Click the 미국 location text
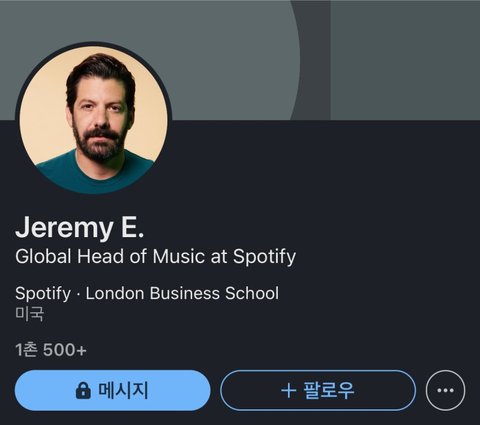 (29, 314)
